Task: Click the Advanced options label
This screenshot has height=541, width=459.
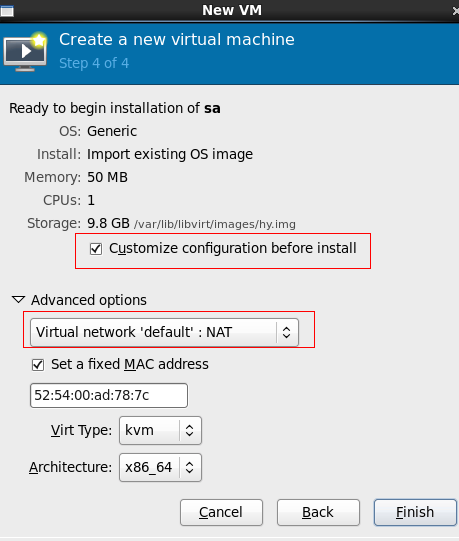Action: tap(89, 300)
